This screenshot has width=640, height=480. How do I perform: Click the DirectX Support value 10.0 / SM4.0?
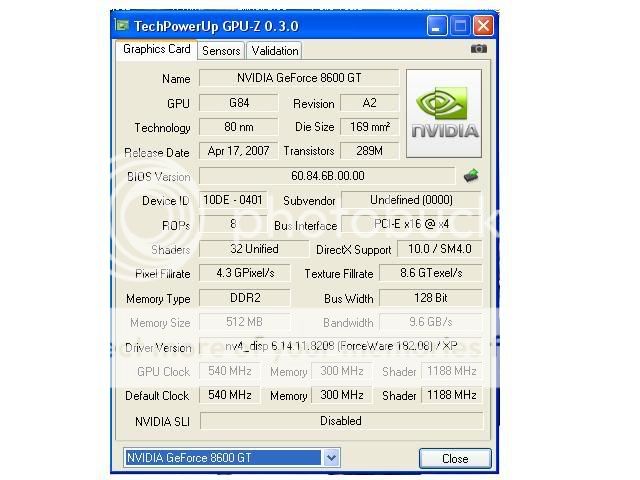[440, 249]
